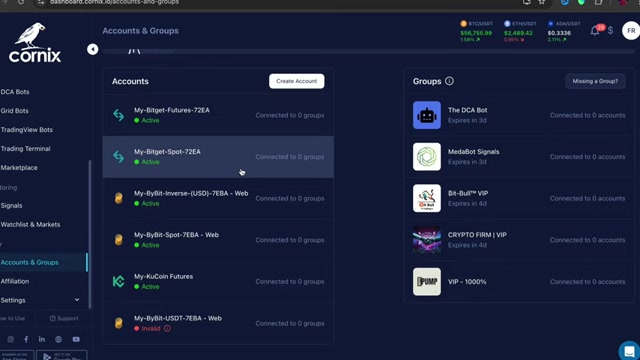Viewport: 640px width, 360px height.
Task: Click the Missing a Group? button
Action: tap(595, 81)
